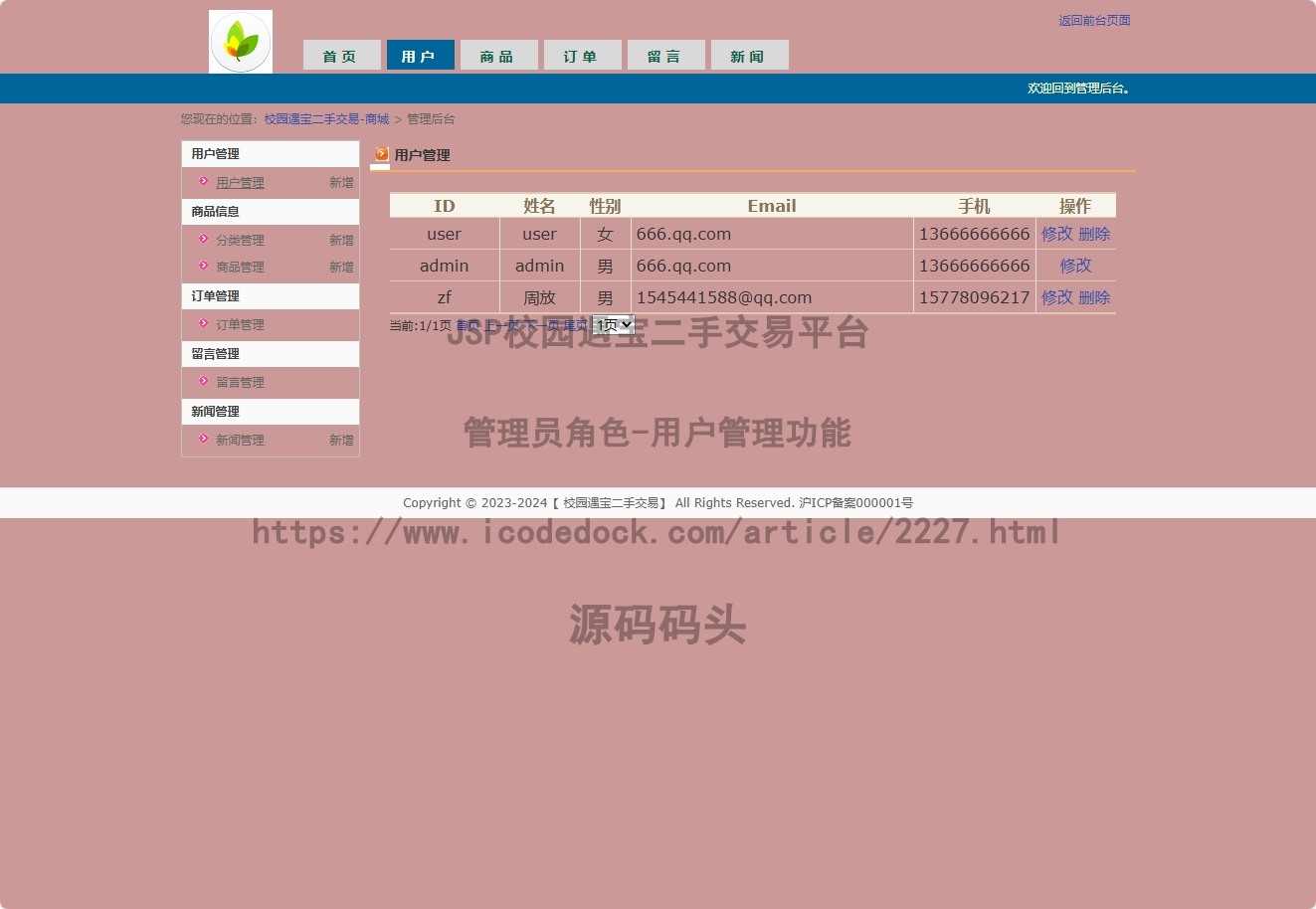
Task: Open the 商品 navigation tab
Action: pos(498,55)
